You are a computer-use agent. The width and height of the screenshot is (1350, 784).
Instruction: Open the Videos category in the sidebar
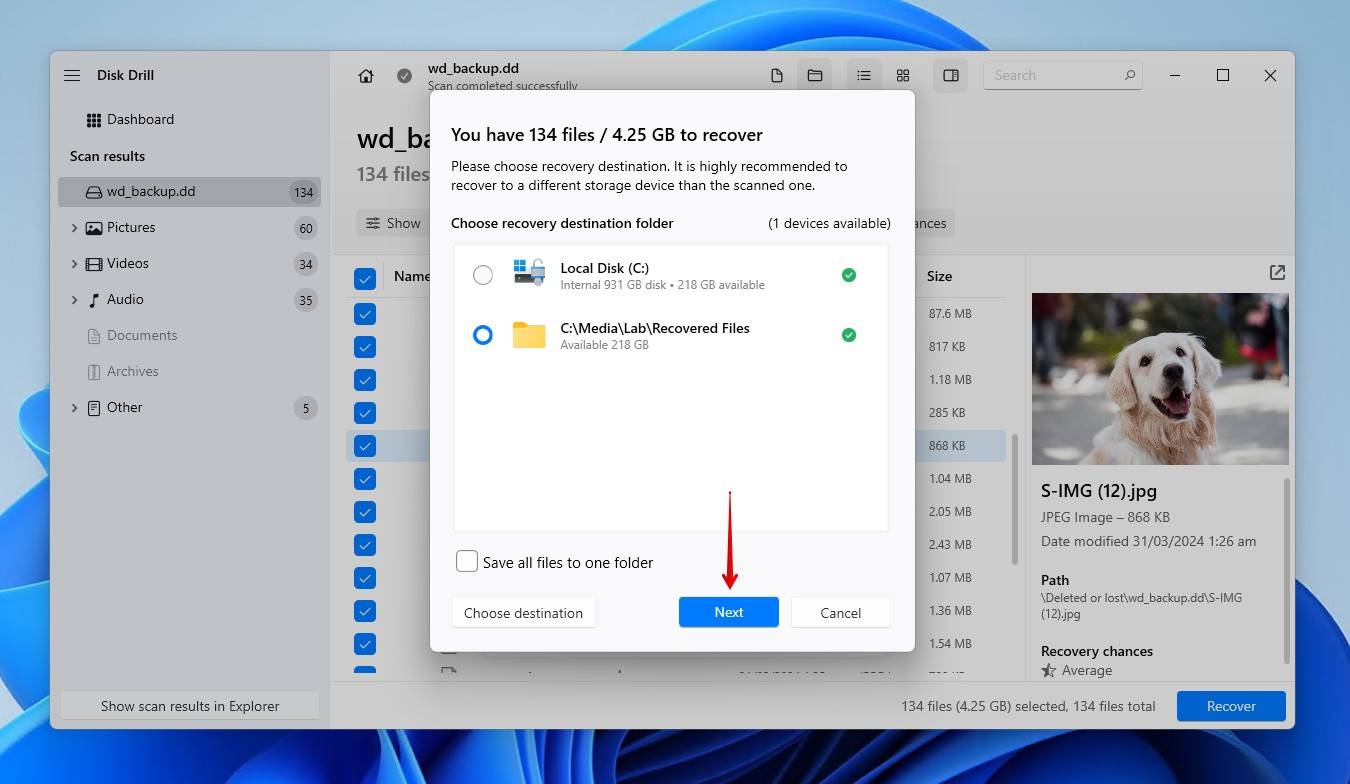click(x=128, y=263)
